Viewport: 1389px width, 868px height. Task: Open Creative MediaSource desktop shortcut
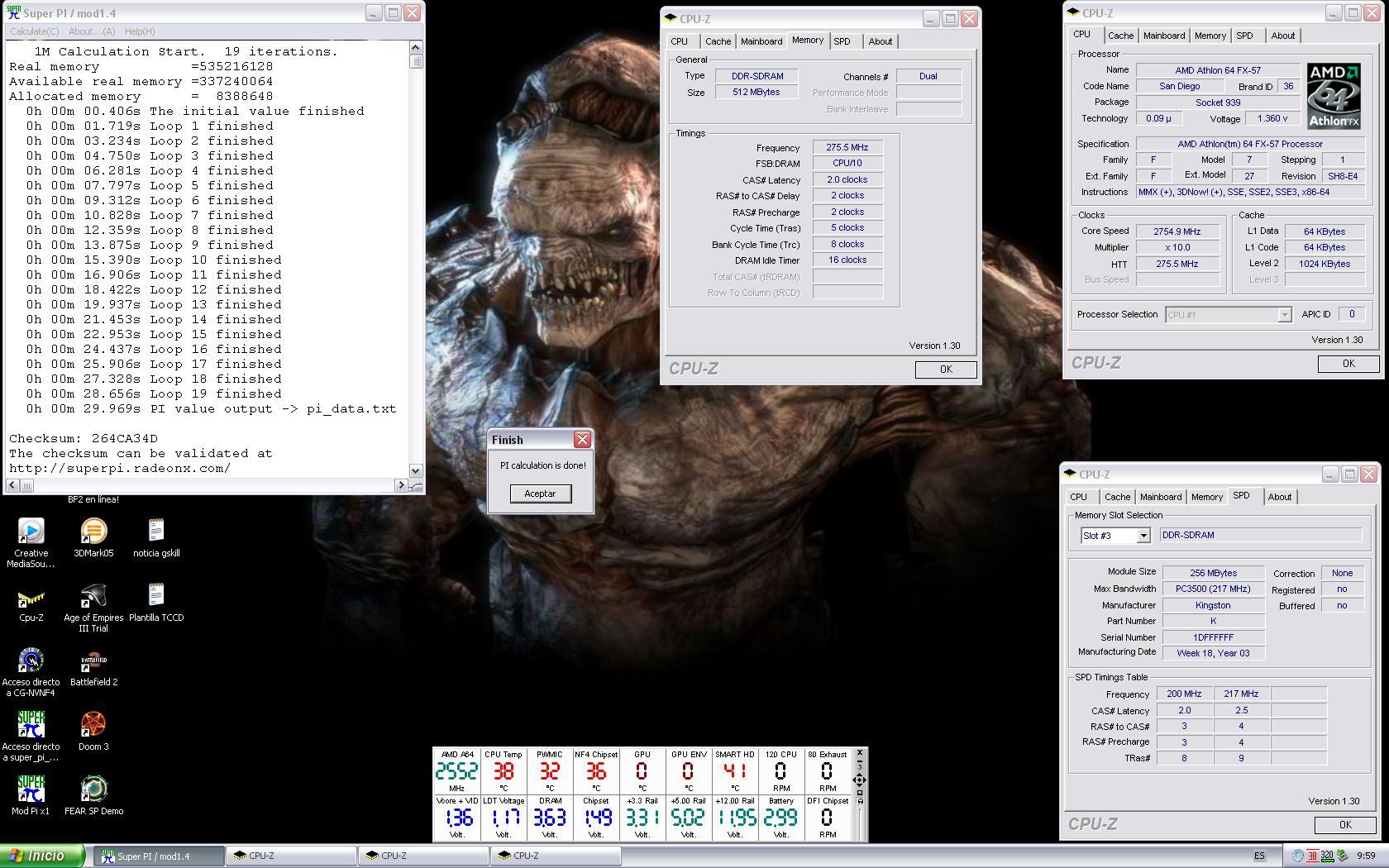click(x=31, y=532)
